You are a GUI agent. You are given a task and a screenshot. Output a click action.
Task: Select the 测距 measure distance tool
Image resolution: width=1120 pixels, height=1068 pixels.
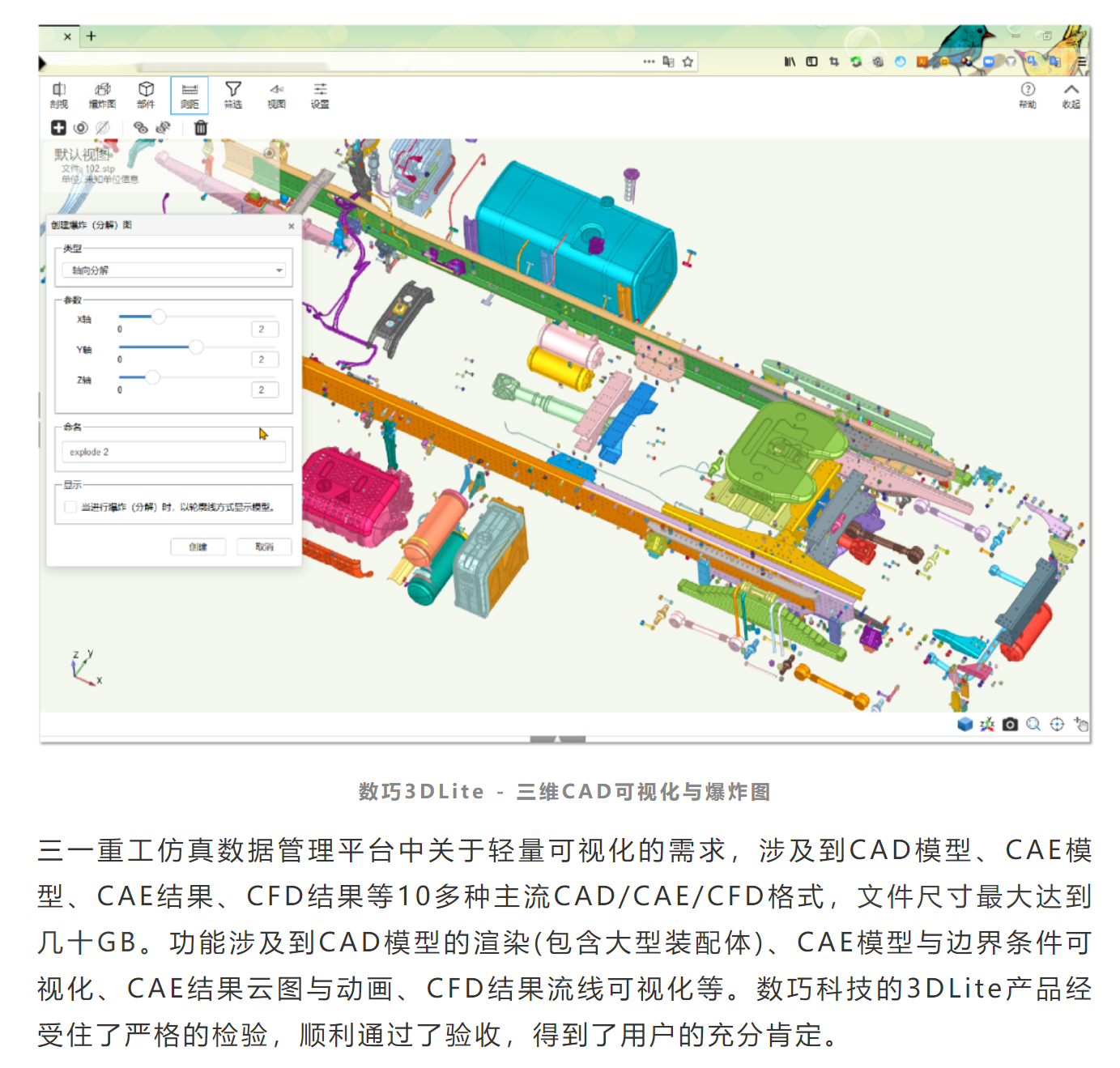pyautogui.click(x=190, y=95)
